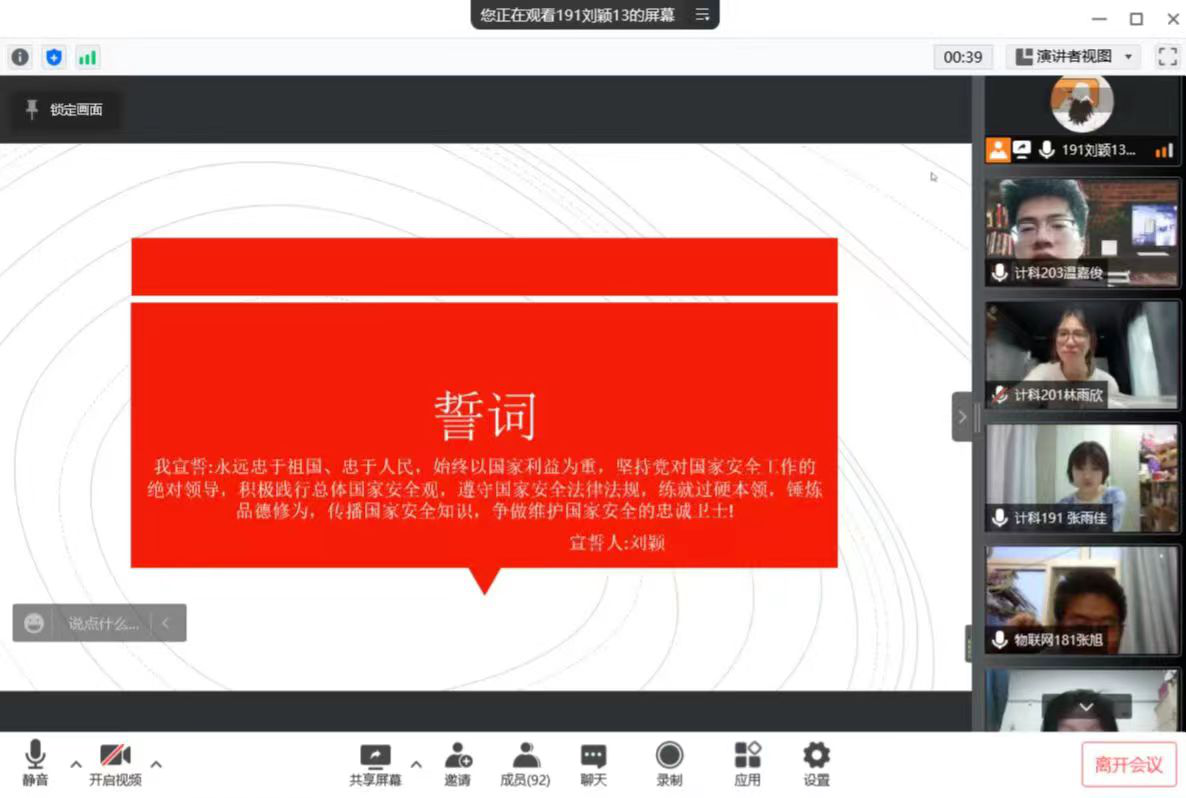Open the screen viewing options menu at top
1186x798 pixels.
703,15
